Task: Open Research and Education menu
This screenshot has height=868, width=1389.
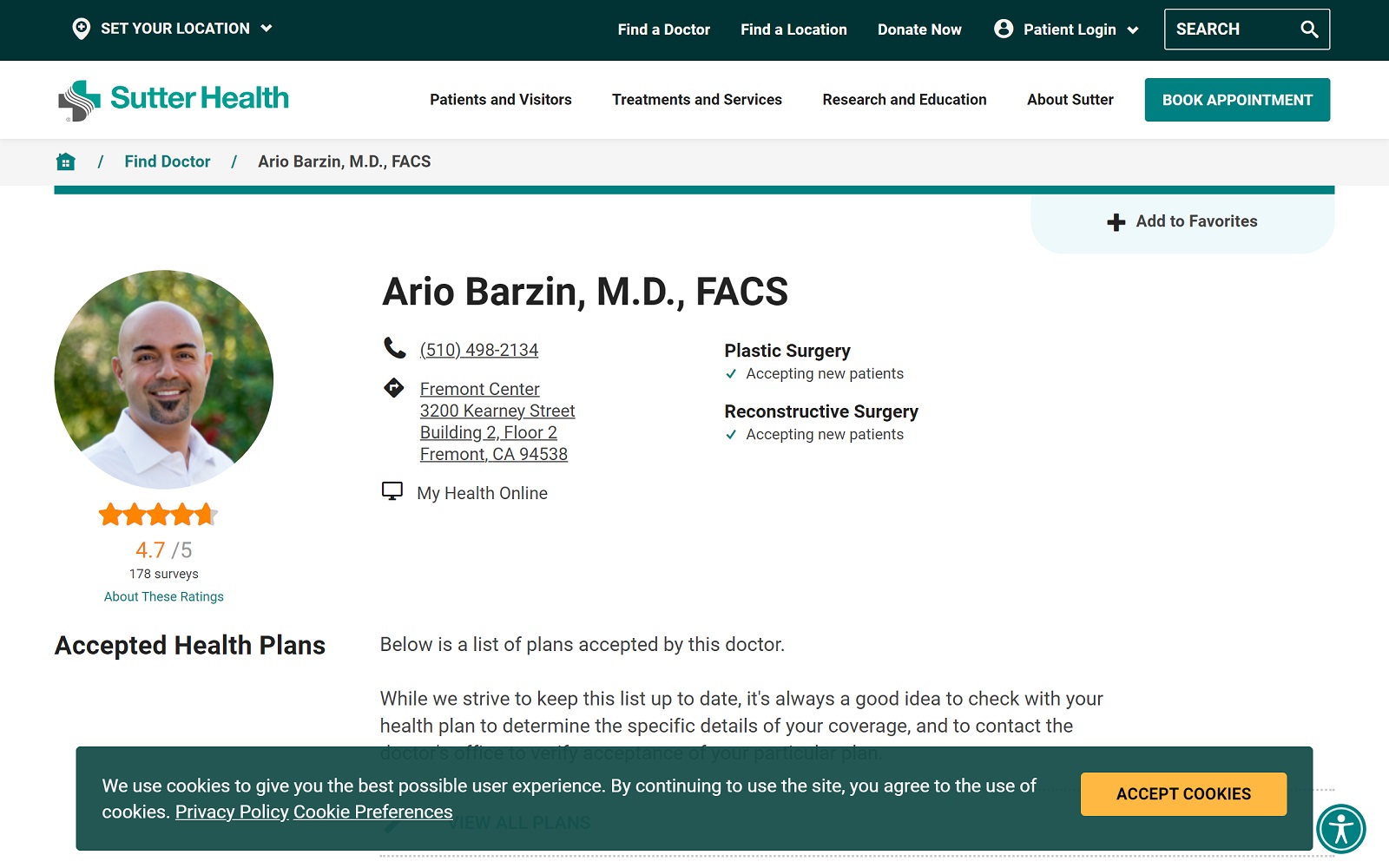Action: click(905, 100)
